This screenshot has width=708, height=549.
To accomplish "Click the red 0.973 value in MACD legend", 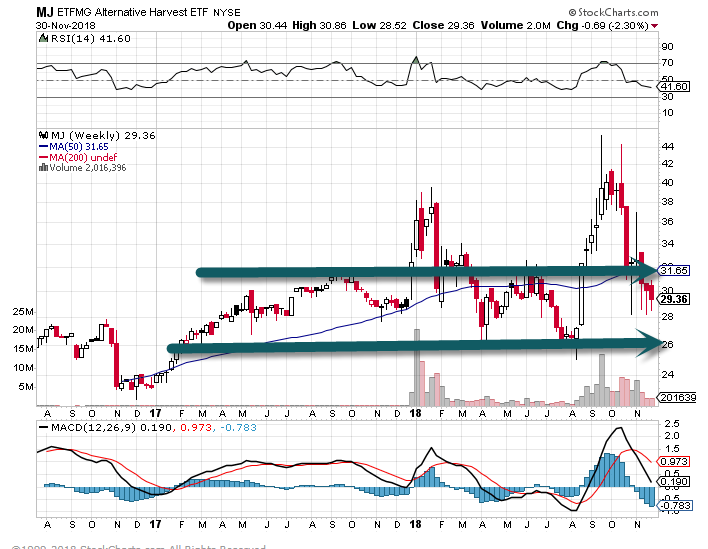I will 196,427.
